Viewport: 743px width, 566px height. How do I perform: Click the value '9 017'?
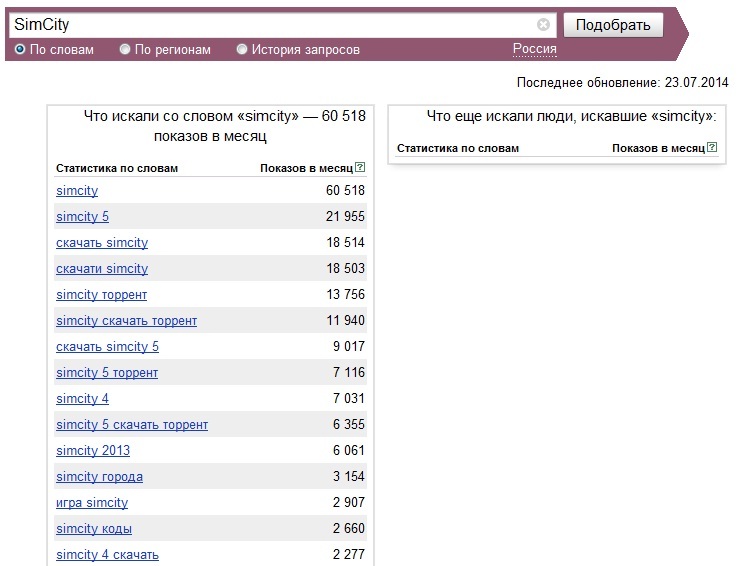point(349,347)
